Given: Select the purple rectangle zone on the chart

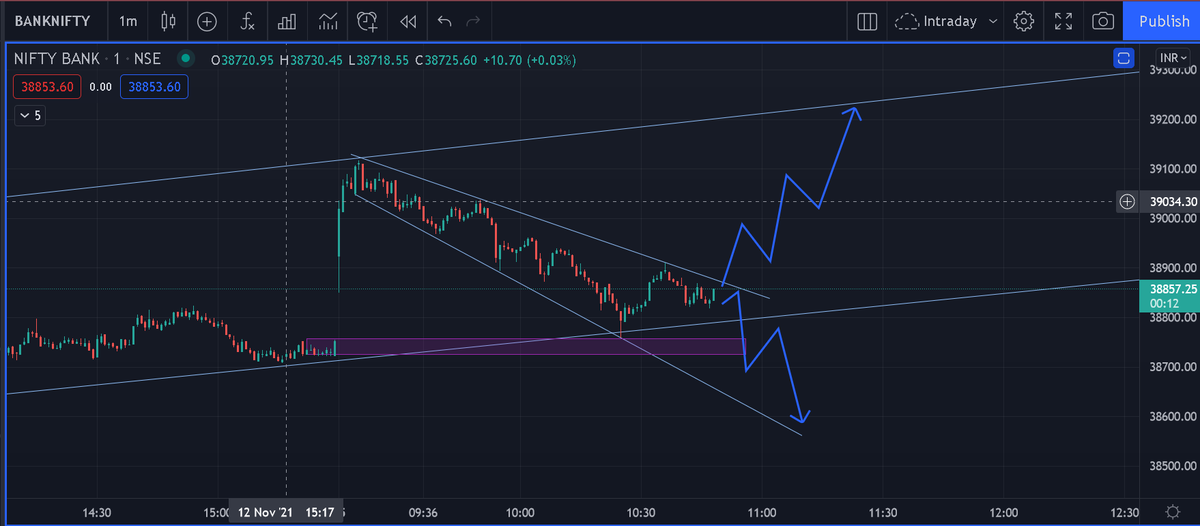Looking at the screenshot, I should coord(525,346).
